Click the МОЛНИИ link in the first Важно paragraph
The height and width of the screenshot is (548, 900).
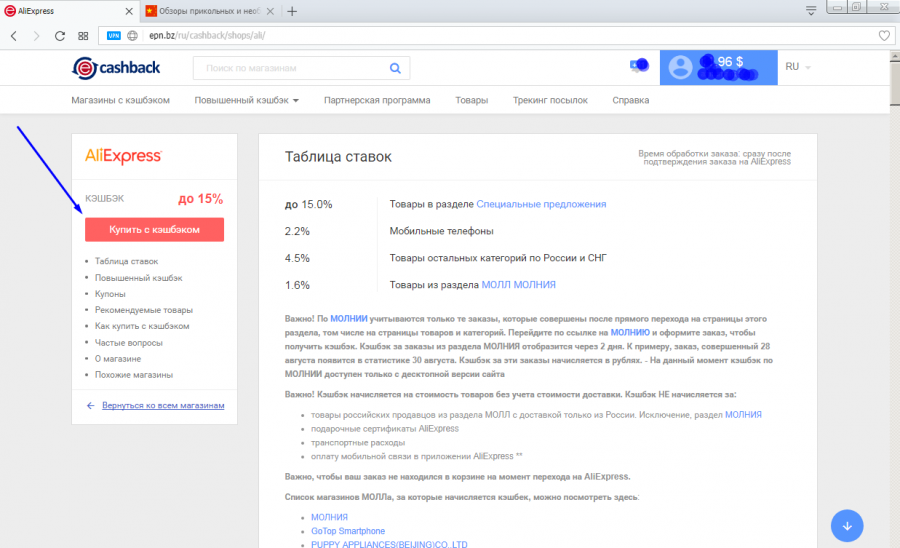point(348,318)
